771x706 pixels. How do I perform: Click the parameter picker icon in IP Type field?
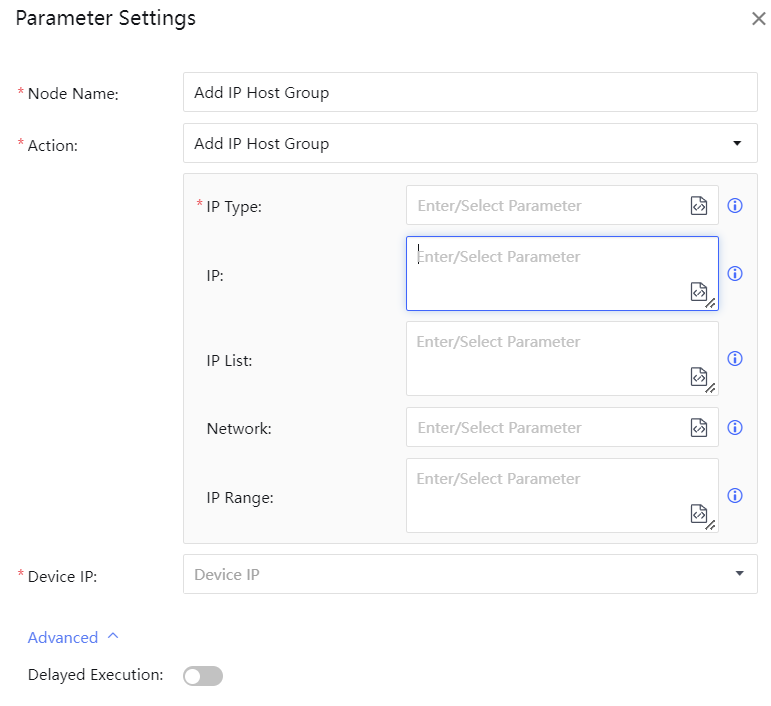699,206
